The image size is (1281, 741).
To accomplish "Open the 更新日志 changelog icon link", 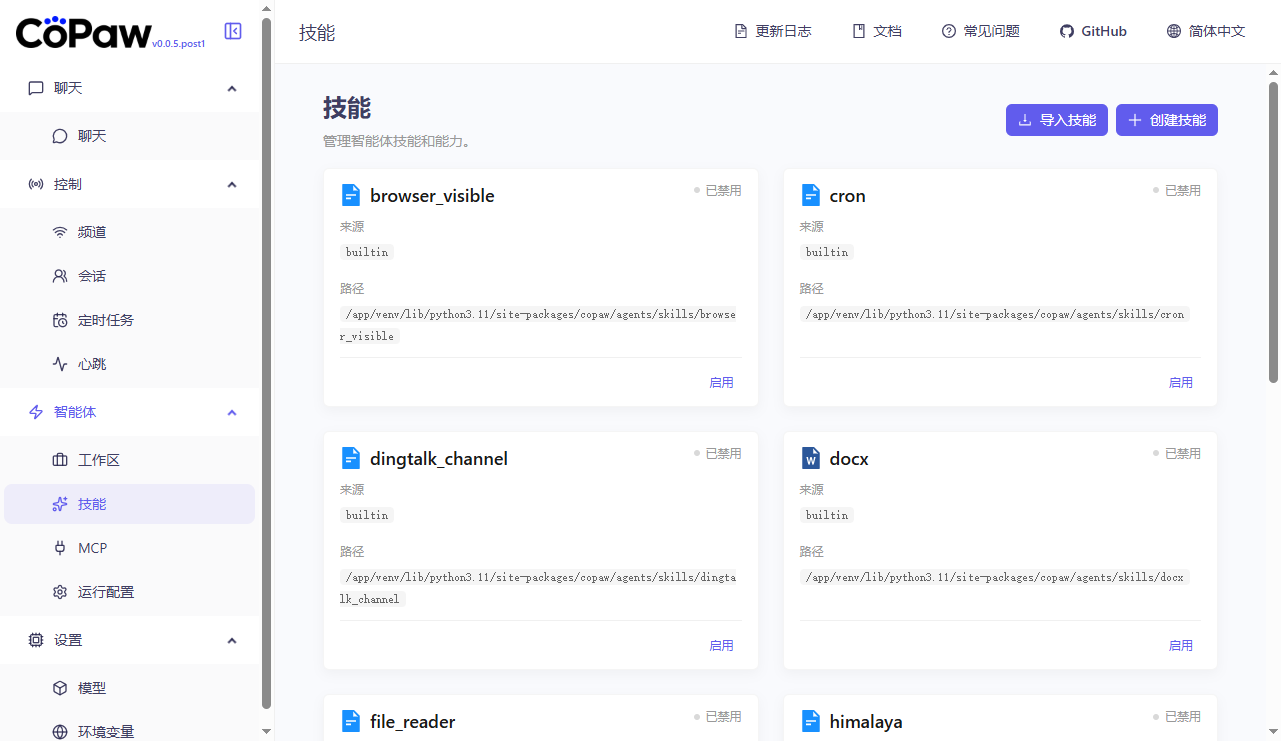I will [741, 31].
